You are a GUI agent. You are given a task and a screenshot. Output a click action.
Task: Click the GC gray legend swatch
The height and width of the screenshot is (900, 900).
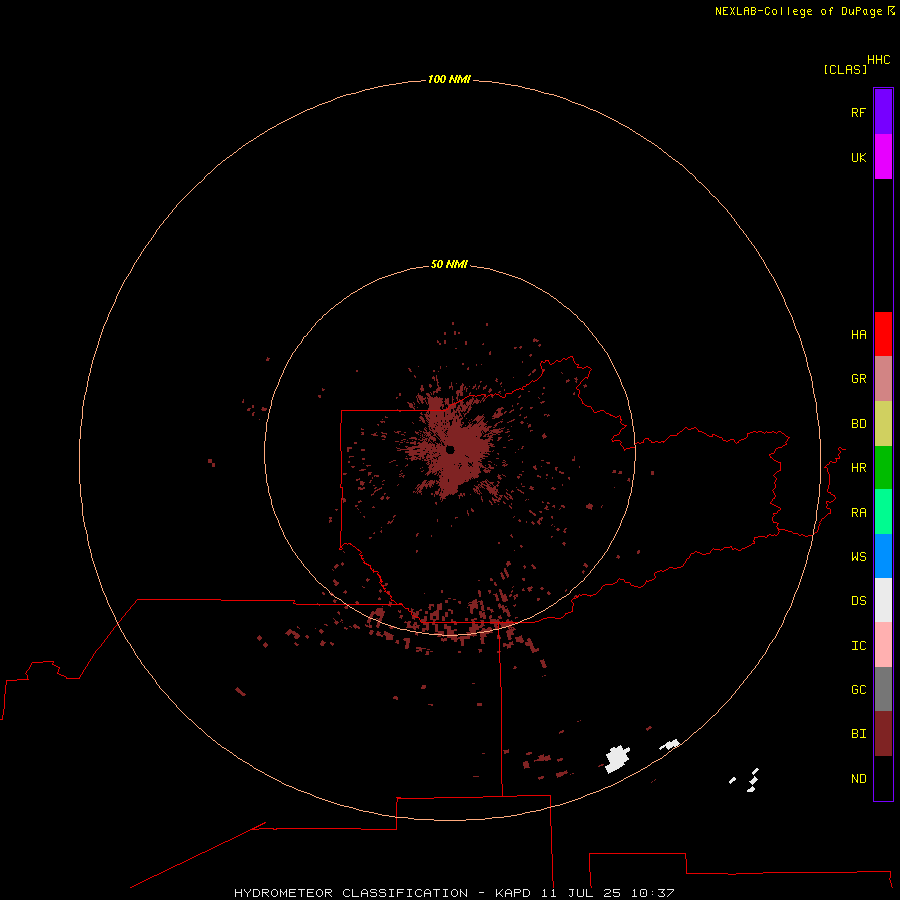click(883, 689)
